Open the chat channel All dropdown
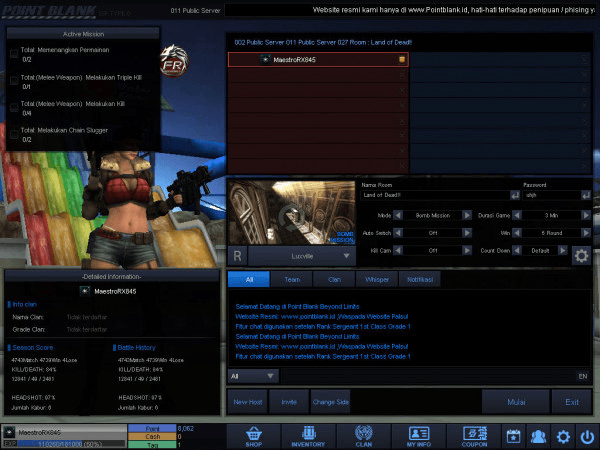 tap(253, 376)
